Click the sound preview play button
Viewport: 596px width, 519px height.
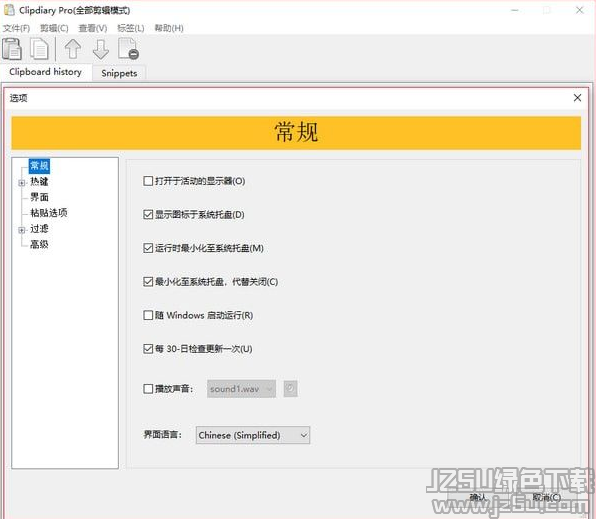pyautogui.click(x=290, y=389)
